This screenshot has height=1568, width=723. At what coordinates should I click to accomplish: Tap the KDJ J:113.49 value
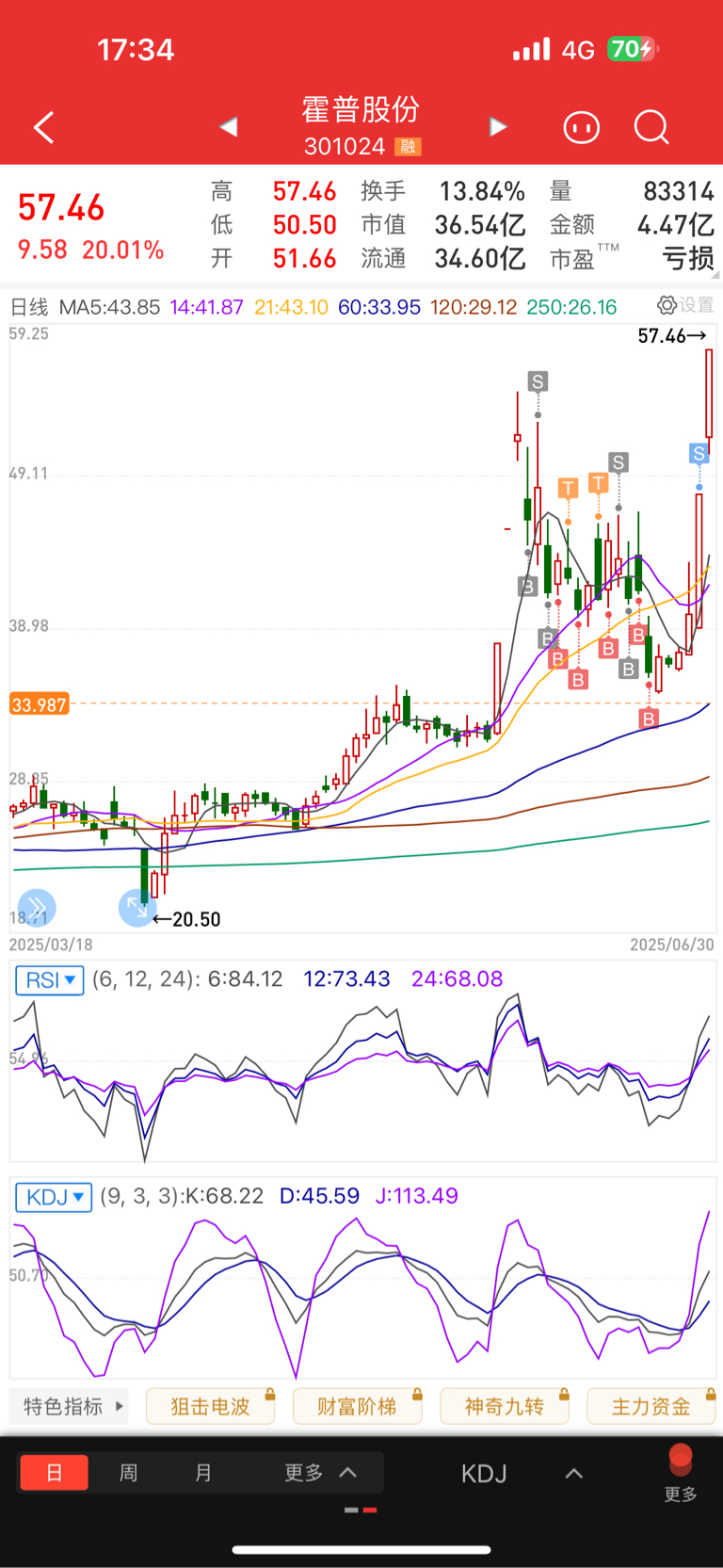pos(417,1196)
